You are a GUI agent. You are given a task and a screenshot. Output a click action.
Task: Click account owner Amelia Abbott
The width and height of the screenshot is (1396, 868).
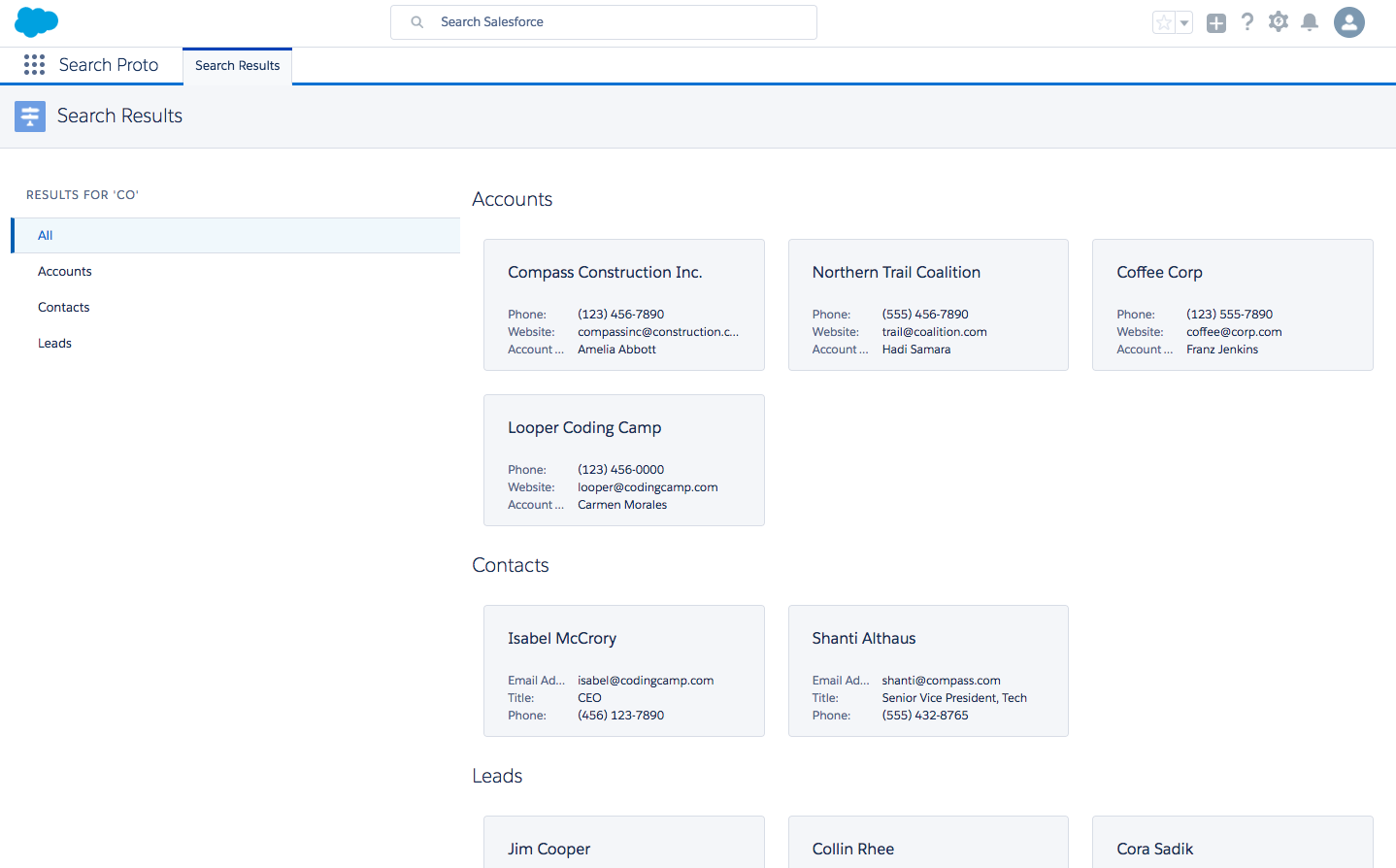tap(616, 350)
